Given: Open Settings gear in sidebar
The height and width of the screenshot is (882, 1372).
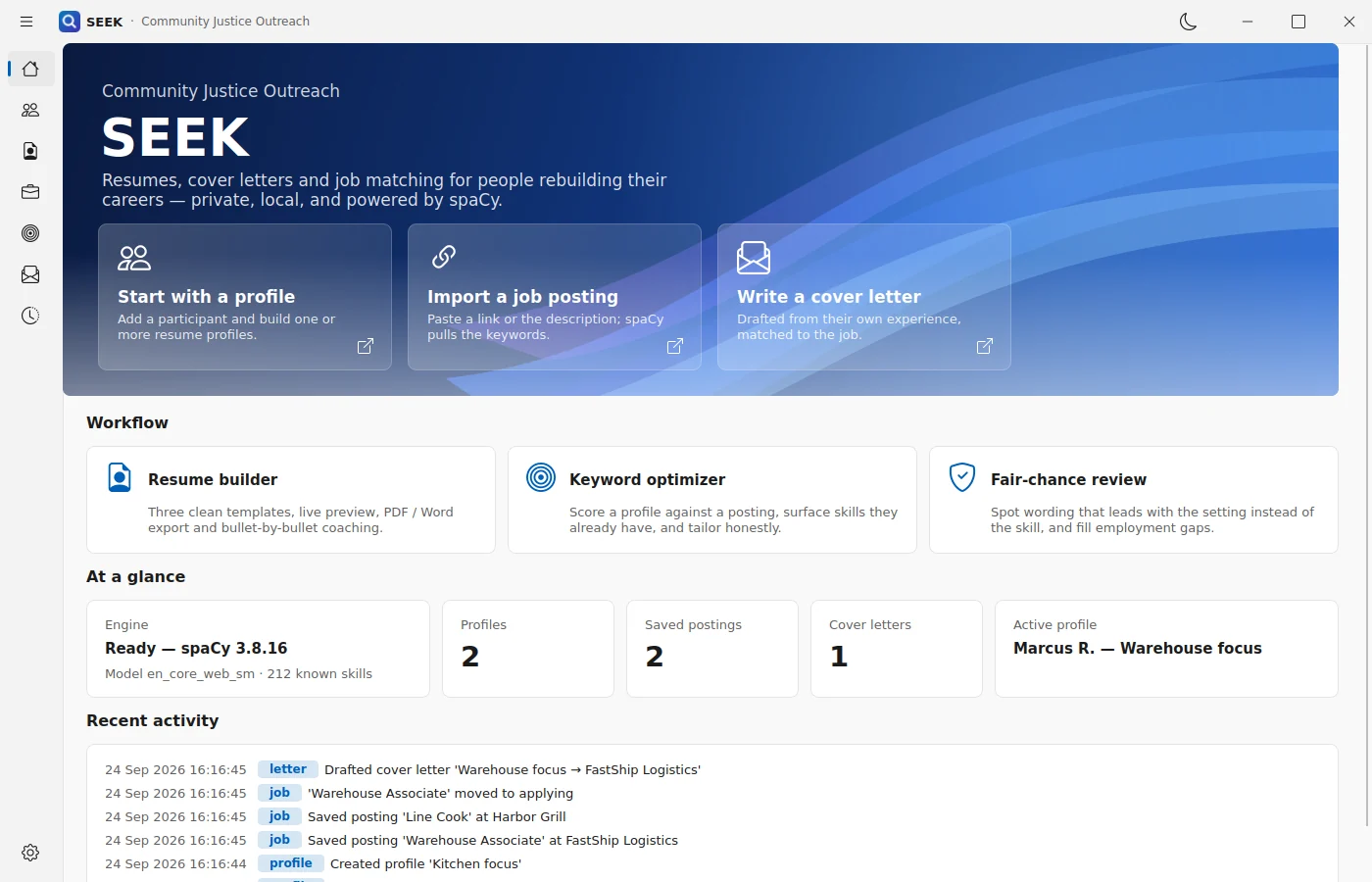Looking at the screenshot, I should point(30,853).
